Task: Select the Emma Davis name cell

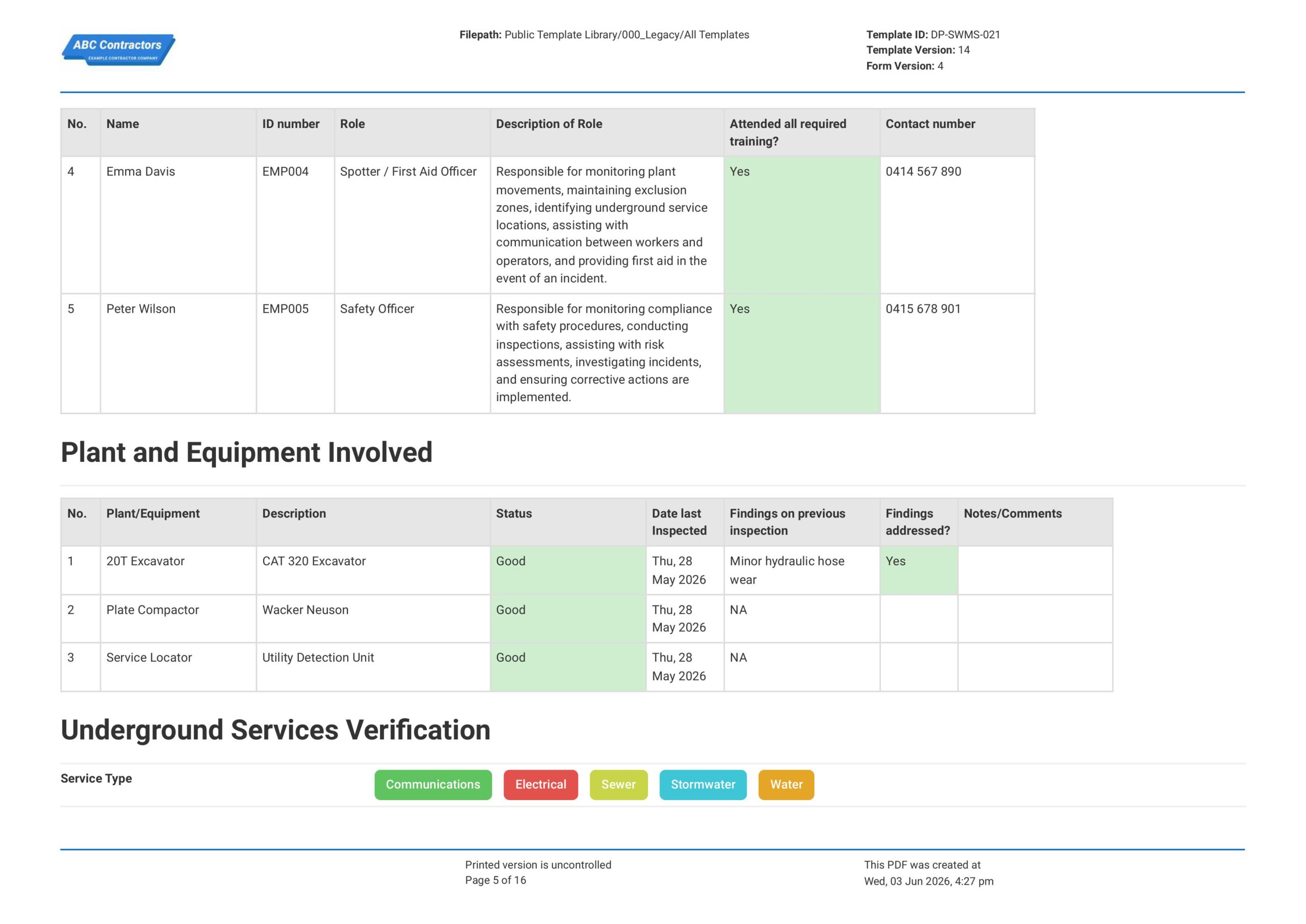Action: (x=178, y=224)
